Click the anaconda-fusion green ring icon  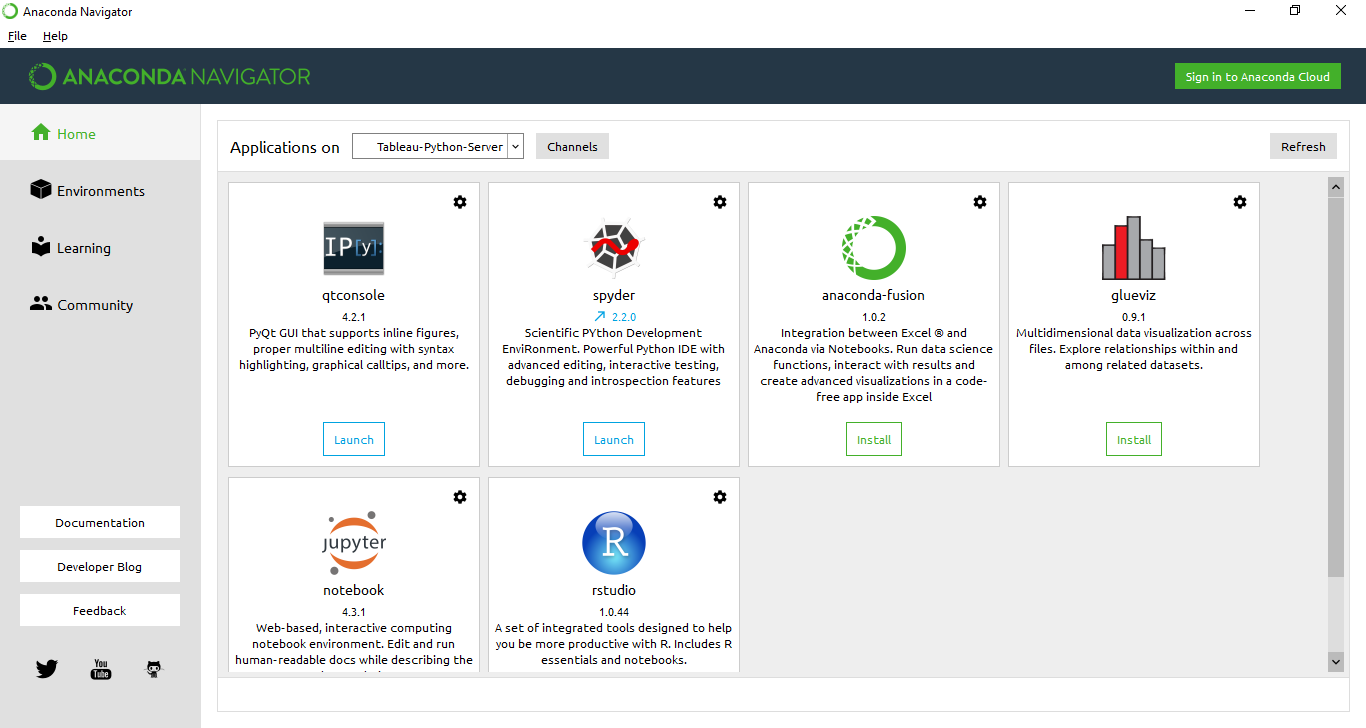pos(874,247)
